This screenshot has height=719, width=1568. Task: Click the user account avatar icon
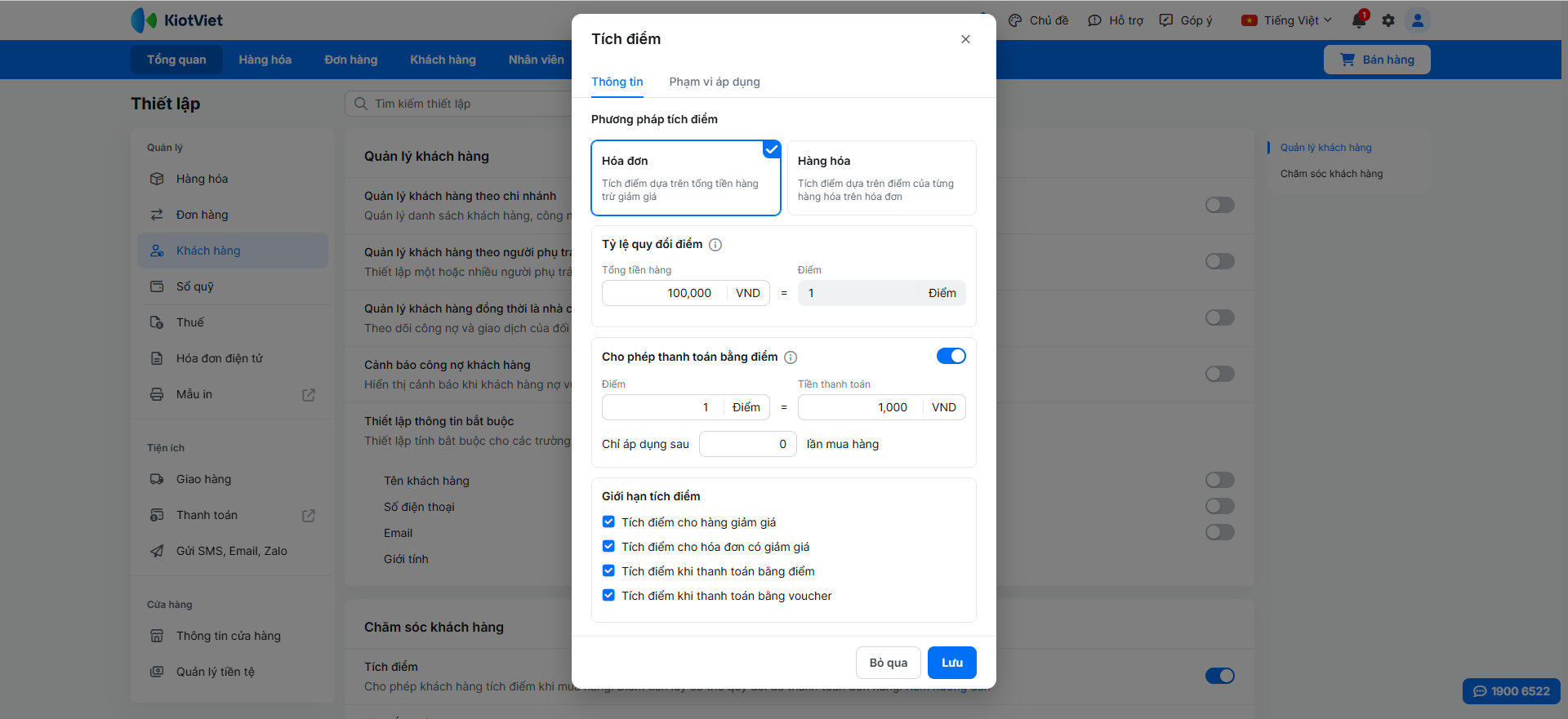pyautogui.click(x=1418, y=20)
